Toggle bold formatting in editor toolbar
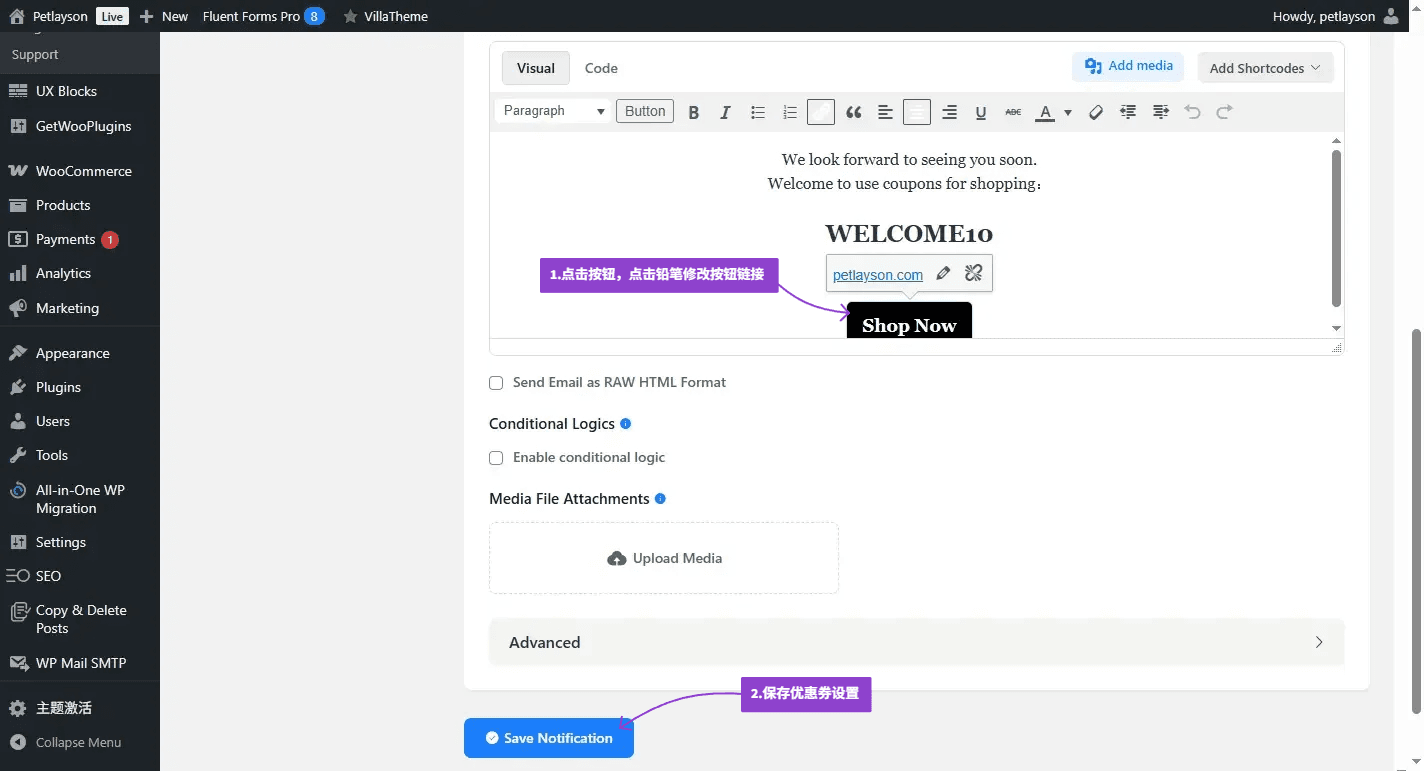This screenshot has height=771, width=1424. (x=693, y=112)
